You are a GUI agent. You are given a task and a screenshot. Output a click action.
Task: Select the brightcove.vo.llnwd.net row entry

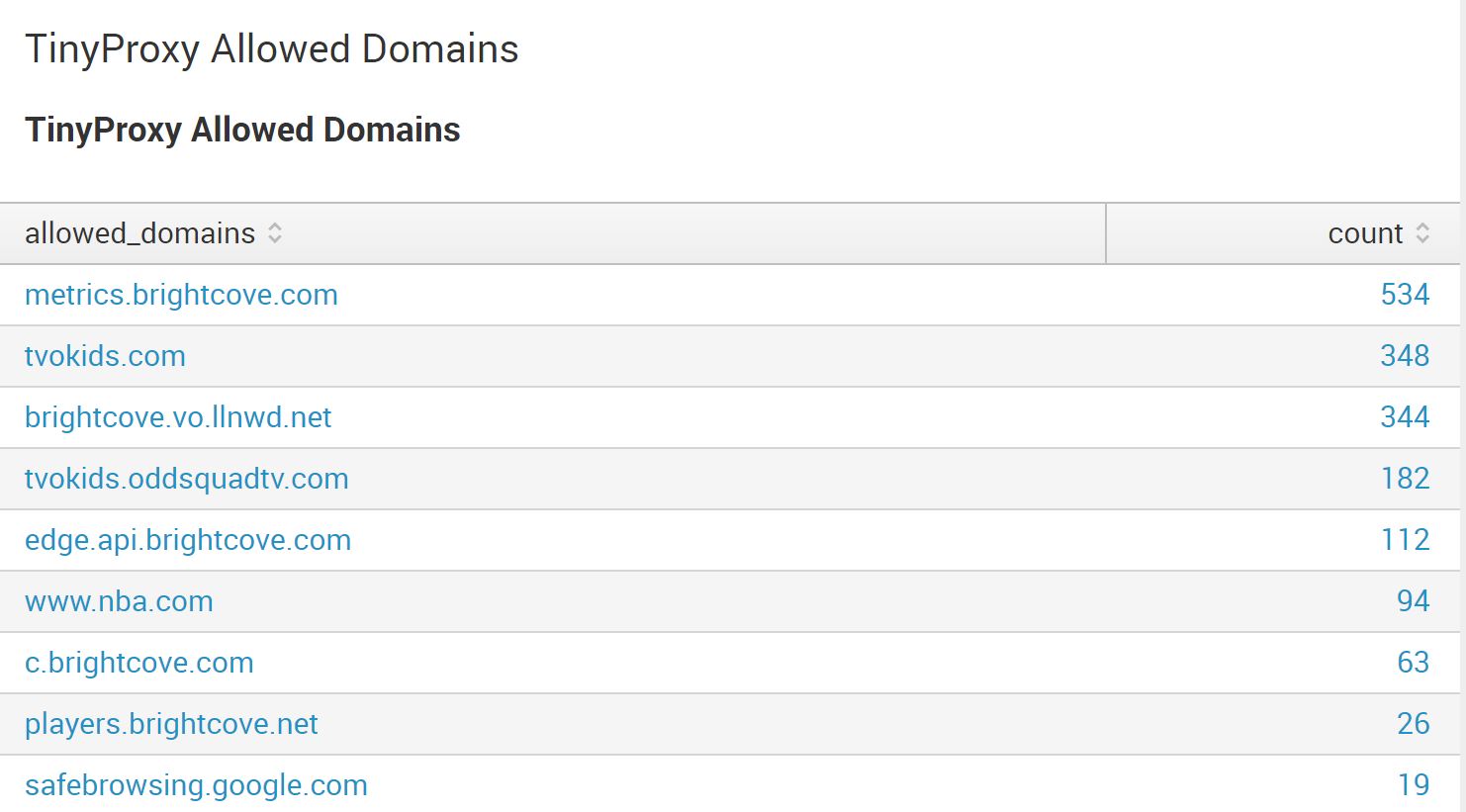[178, 417]
